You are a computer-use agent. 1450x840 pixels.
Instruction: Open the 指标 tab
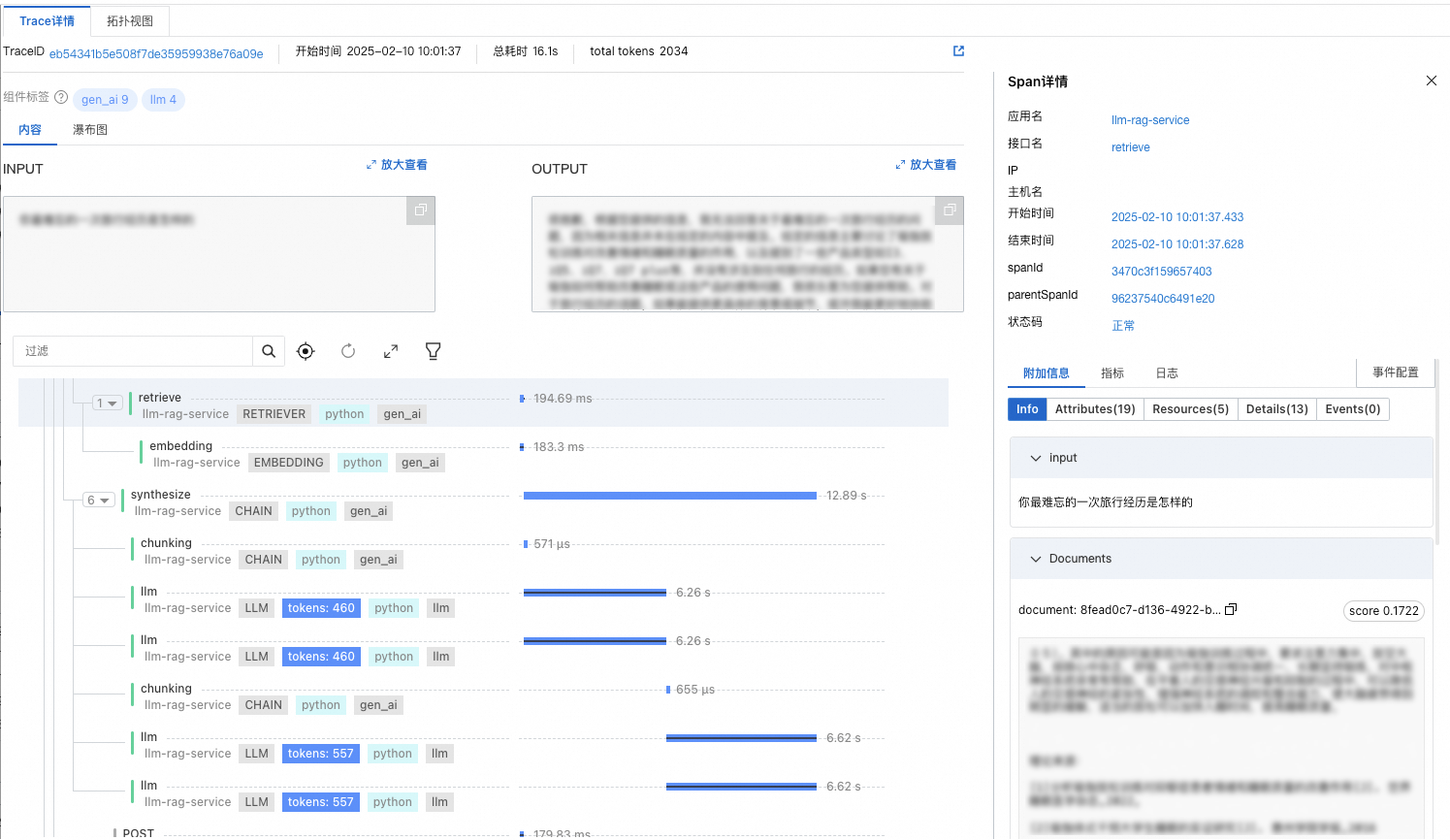[1112, 373]
